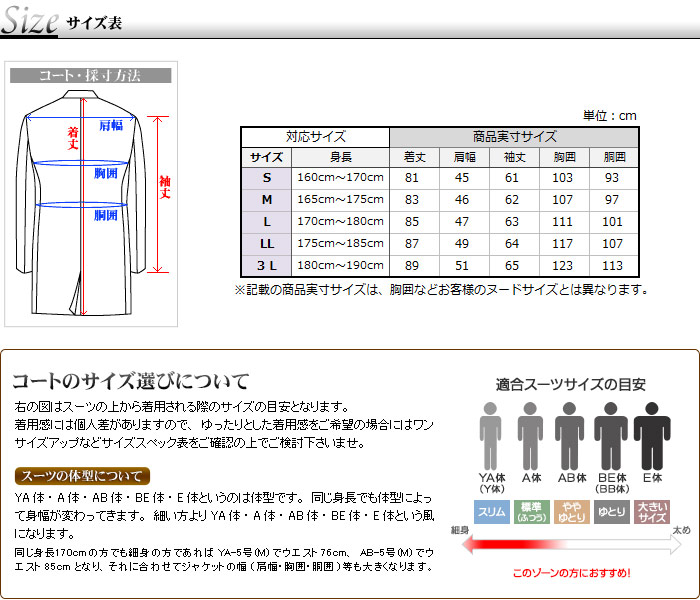
Task: Click the 49 肩幅 value in LL row
Action: pyautogui.click(x=462, y=243)
